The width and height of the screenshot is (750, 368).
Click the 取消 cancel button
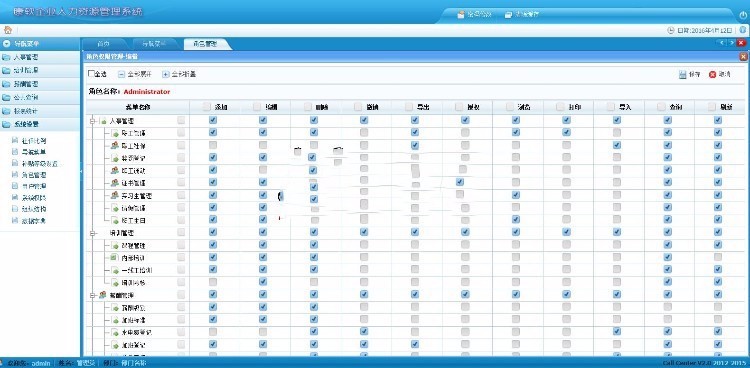click(x=719, y=74)
